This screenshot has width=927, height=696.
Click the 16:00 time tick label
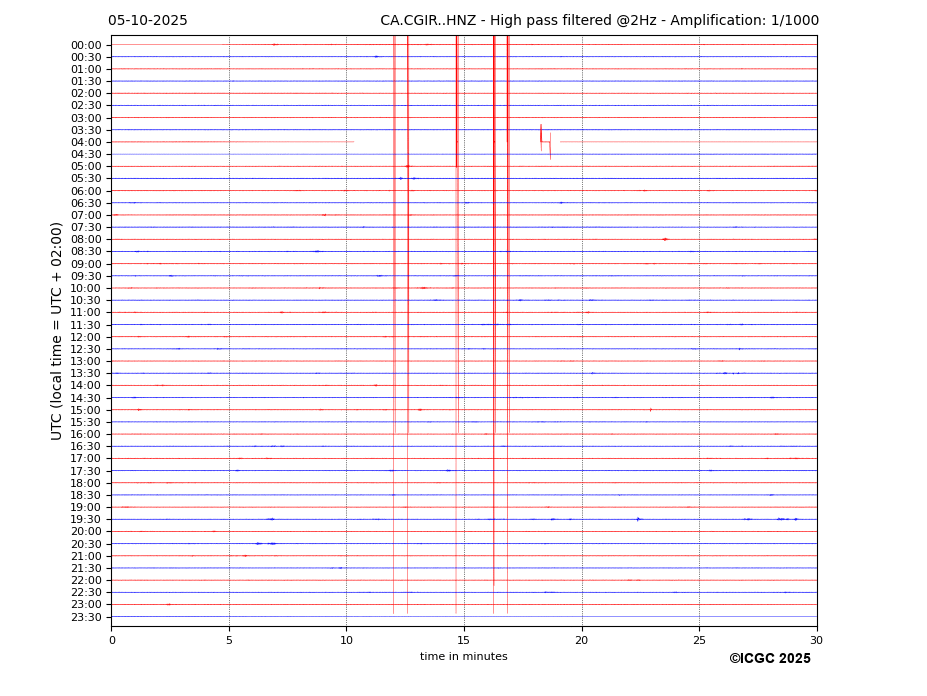[85, 434]
